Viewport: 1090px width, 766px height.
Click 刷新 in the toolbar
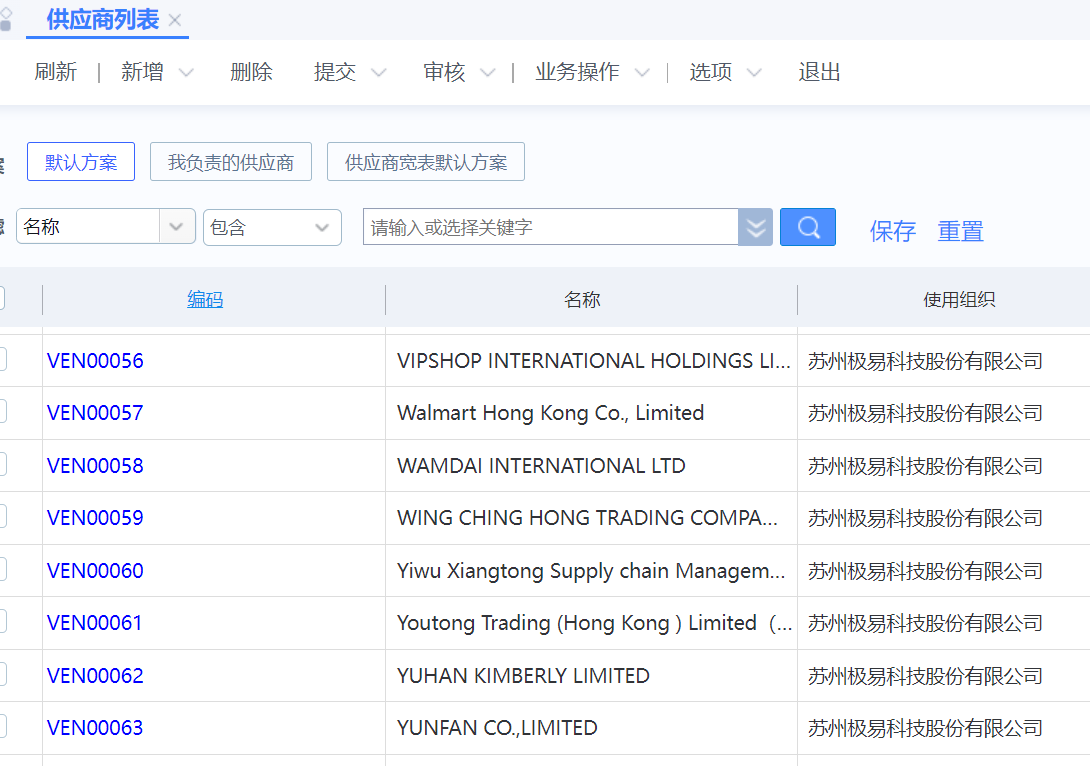56,72
